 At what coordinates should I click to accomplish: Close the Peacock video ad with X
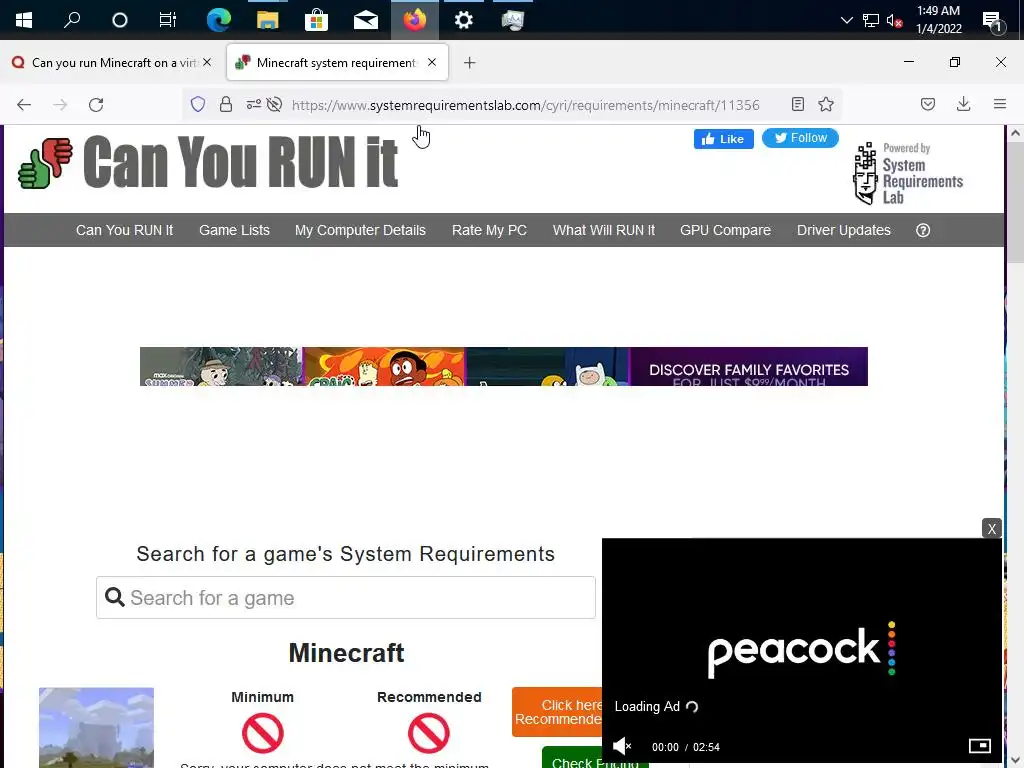pyautogui.click(x=991, y=528)
